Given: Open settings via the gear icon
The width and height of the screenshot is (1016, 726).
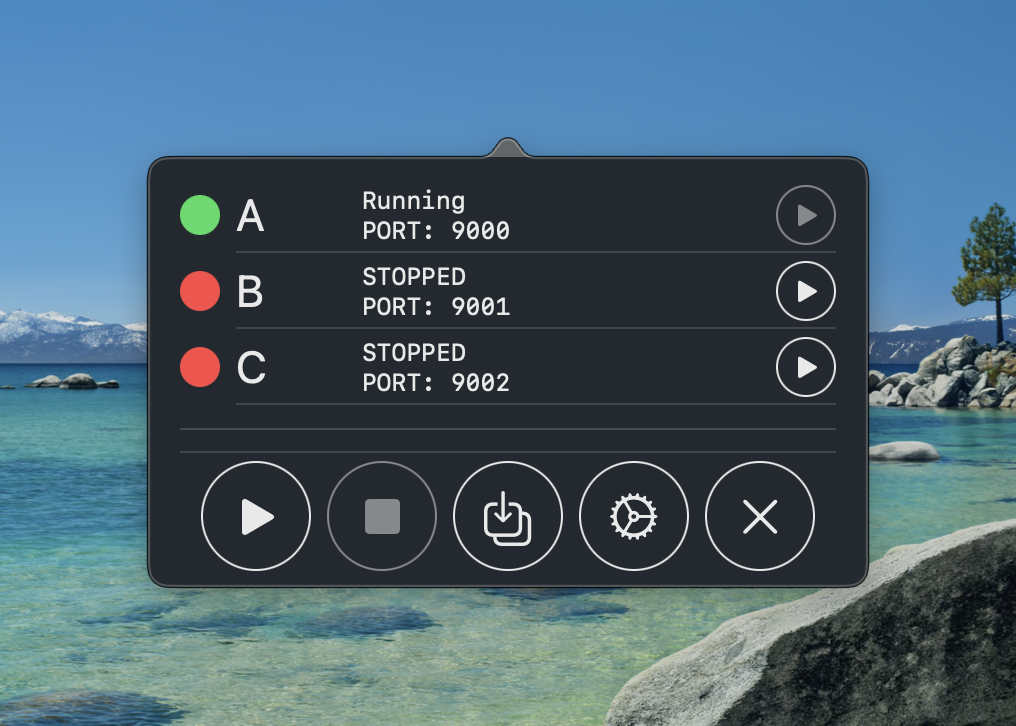Looking at the screenshot, I should [633, 516].
